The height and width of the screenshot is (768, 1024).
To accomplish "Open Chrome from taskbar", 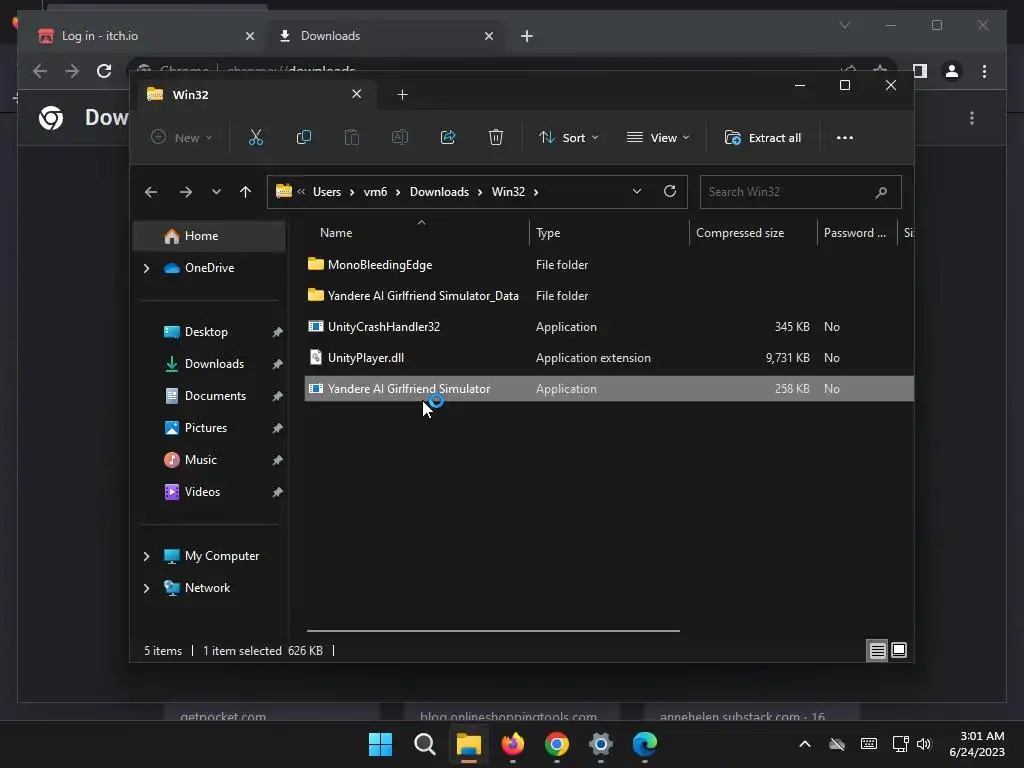I will pyautogui.click(x=556, y=744).
